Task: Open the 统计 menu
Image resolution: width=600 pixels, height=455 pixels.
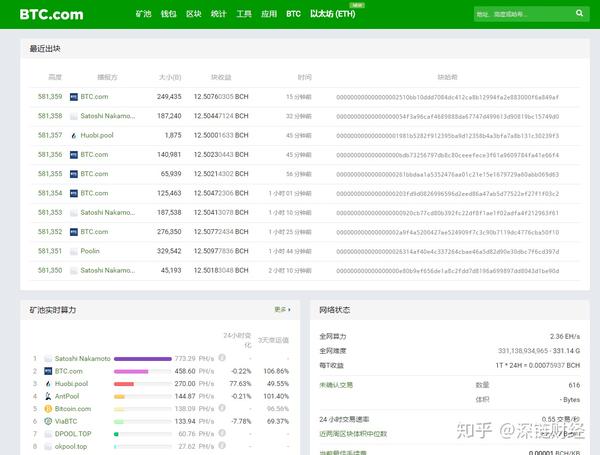Action: point(218,14)
